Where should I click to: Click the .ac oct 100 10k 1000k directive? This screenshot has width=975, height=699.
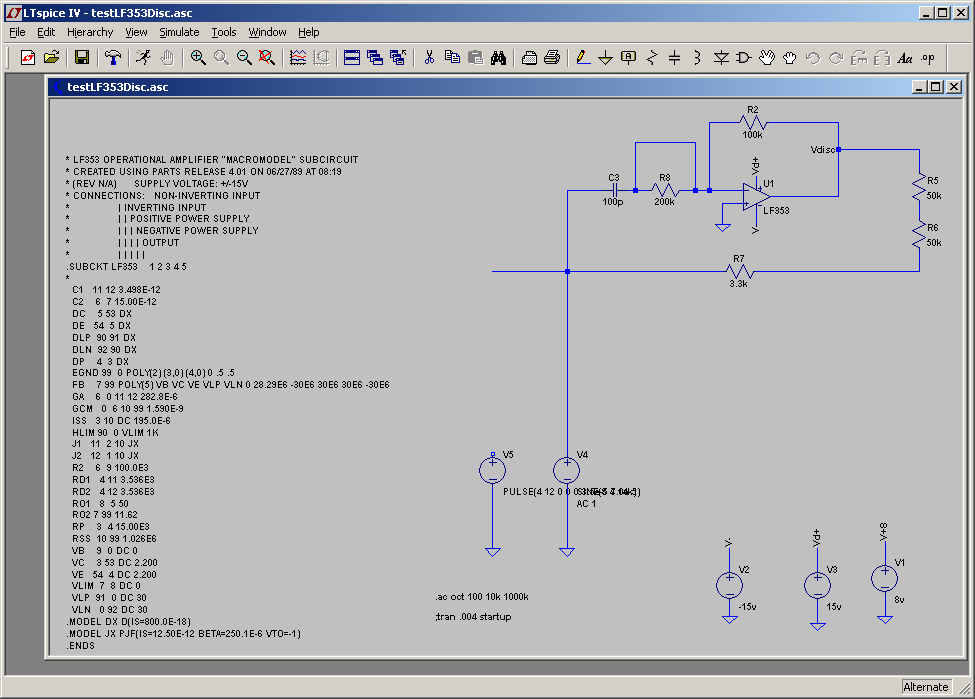click(x=482, y=597)
